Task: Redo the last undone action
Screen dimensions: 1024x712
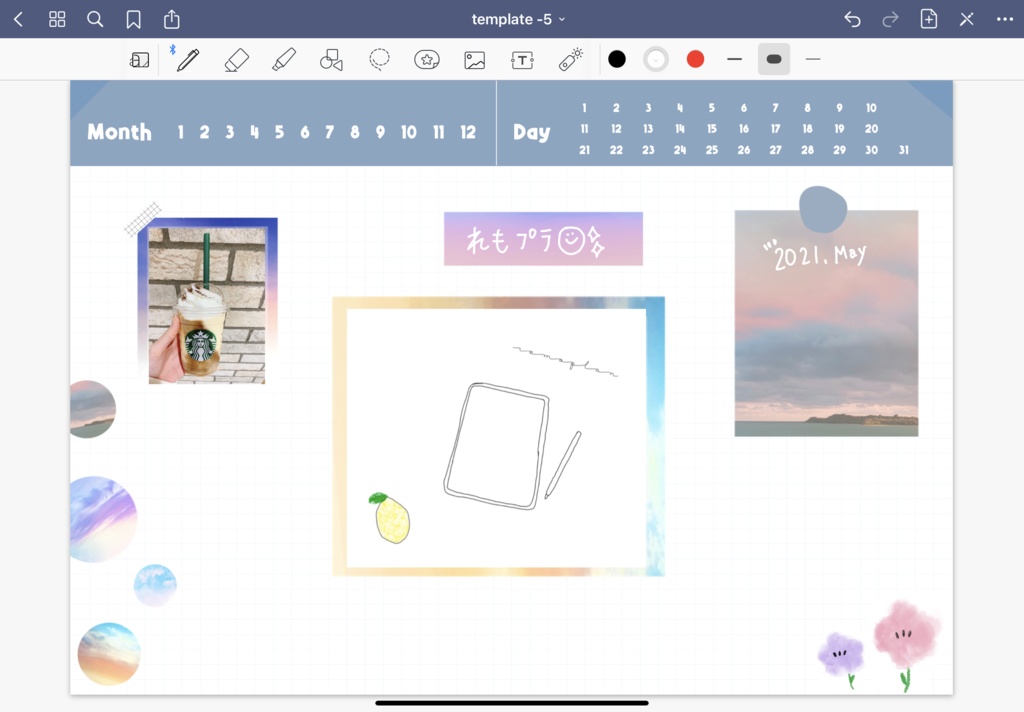Action: (890, 20)
